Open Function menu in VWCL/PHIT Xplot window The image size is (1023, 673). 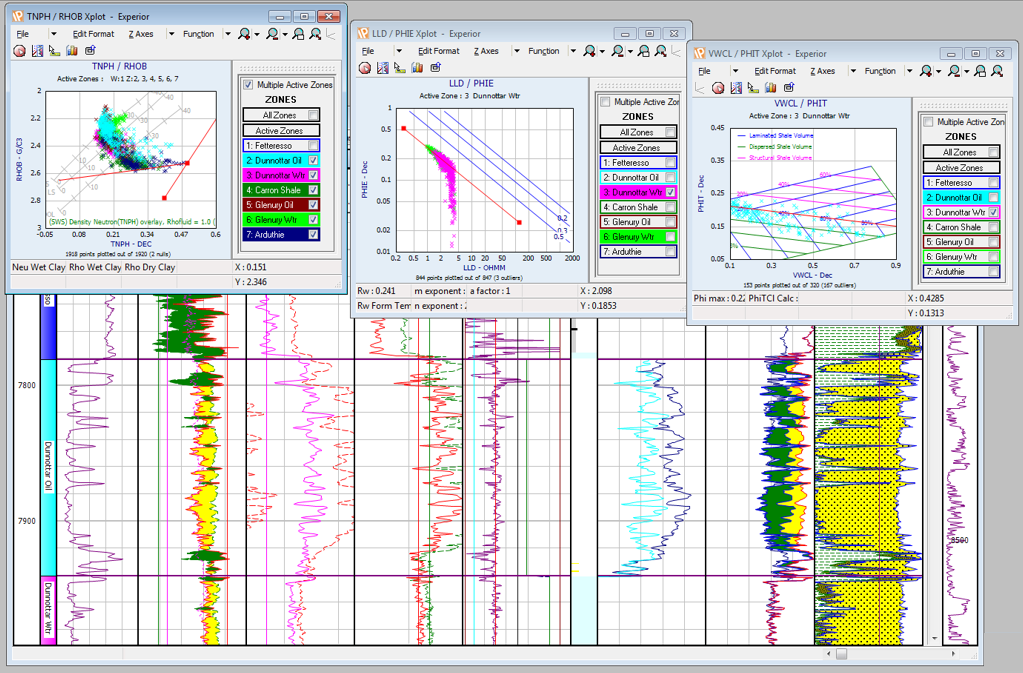(880, 71)
